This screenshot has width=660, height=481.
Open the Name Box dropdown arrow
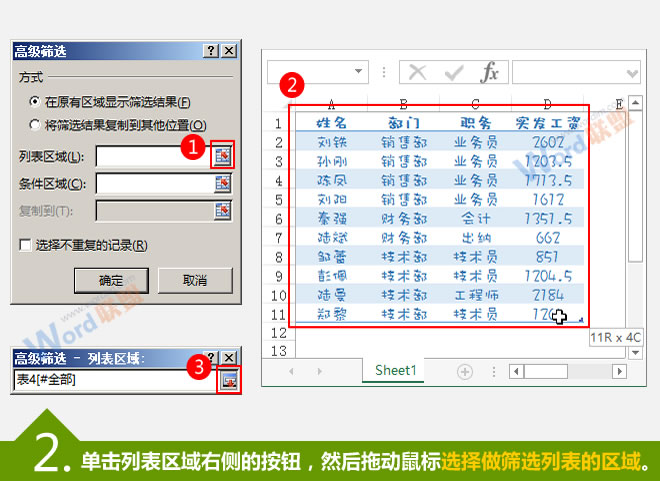[x=357, y=73]
